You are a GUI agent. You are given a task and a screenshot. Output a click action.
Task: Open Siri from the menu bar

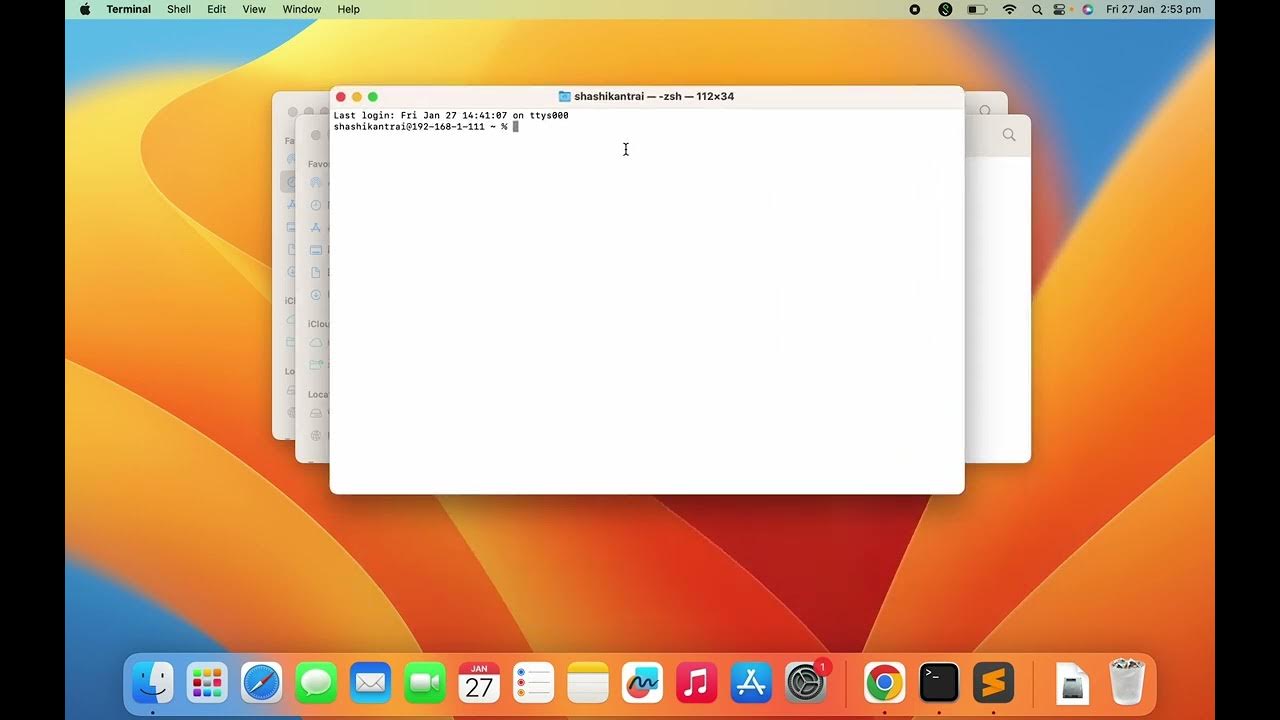1087,9
